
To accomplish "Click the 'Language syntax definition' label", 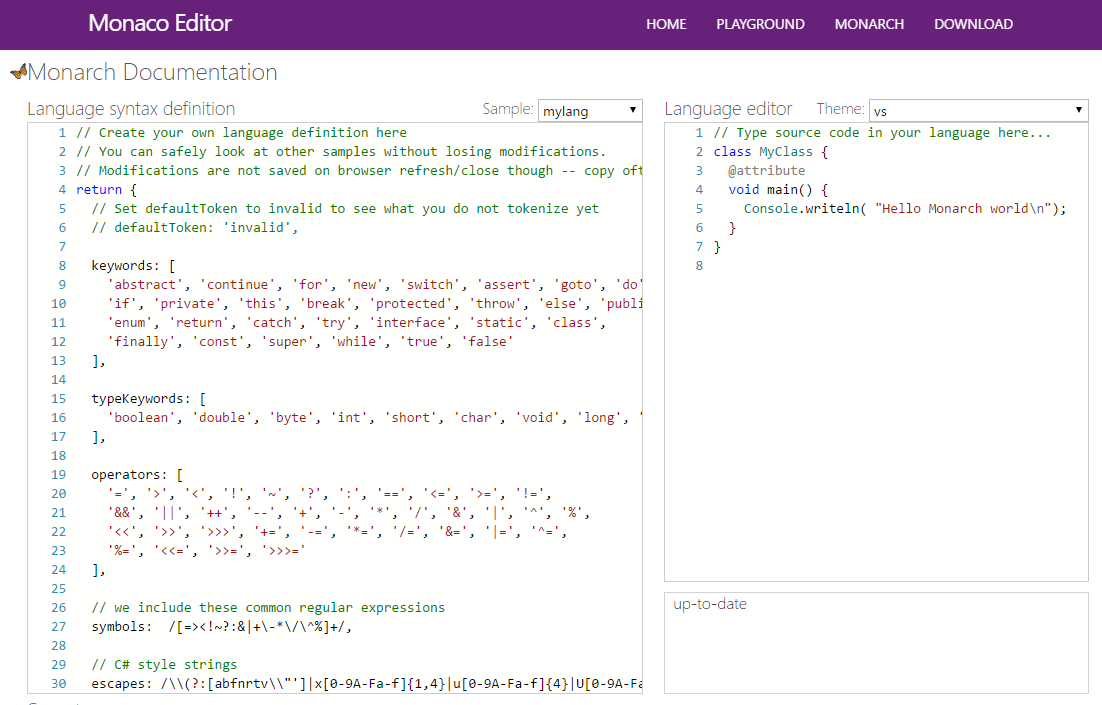I will [x=131, y=109].
